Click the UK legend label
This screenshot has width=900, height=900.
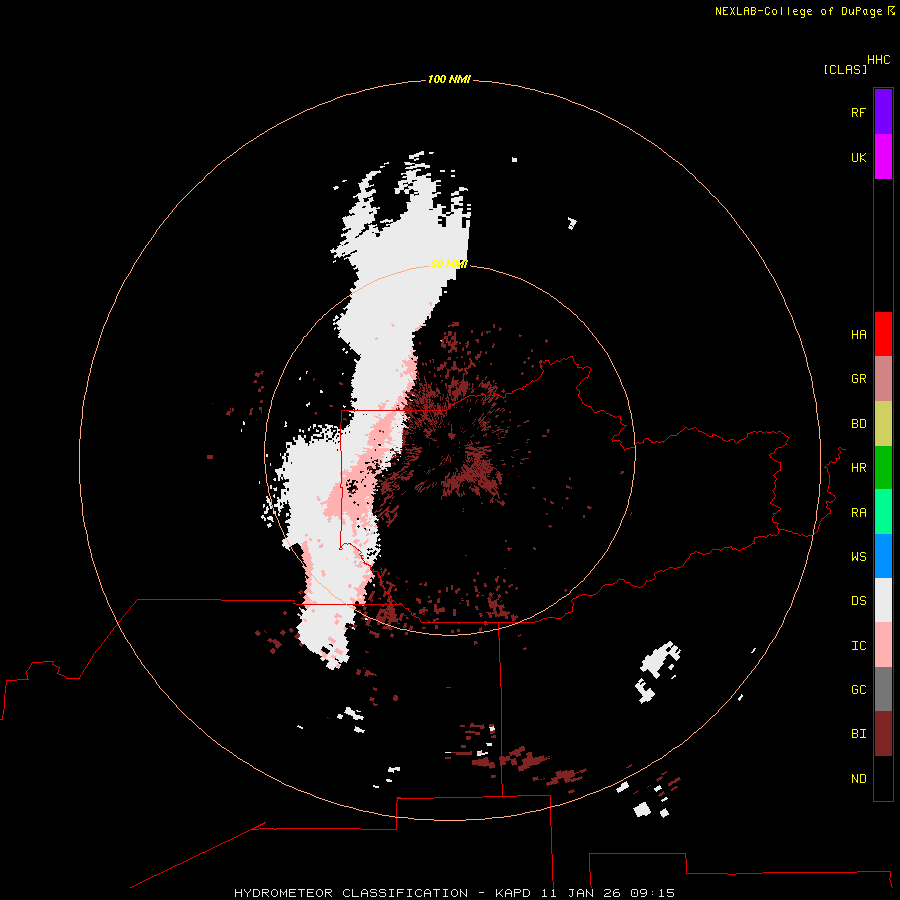click(858, 157)
